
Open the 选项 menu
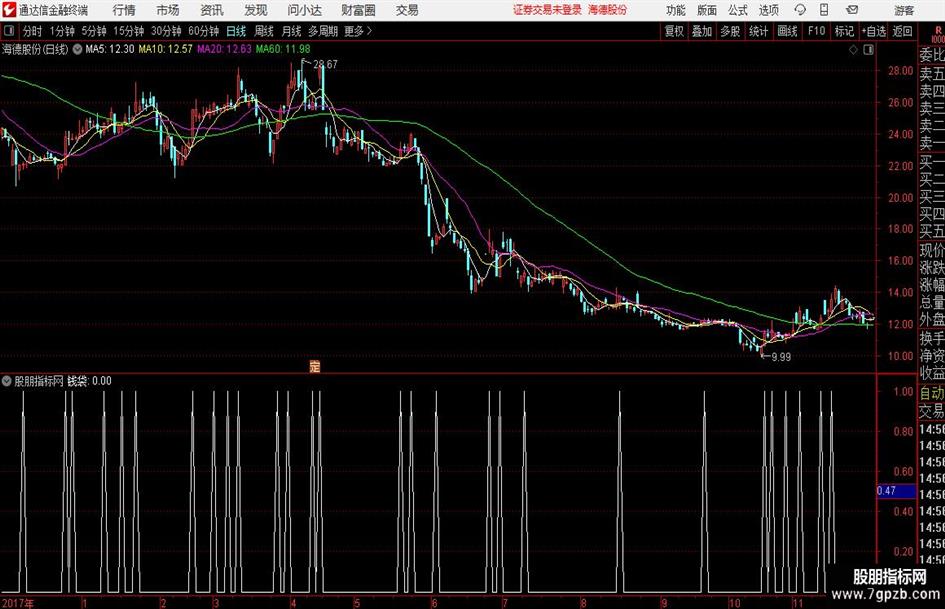click(768, 10)
